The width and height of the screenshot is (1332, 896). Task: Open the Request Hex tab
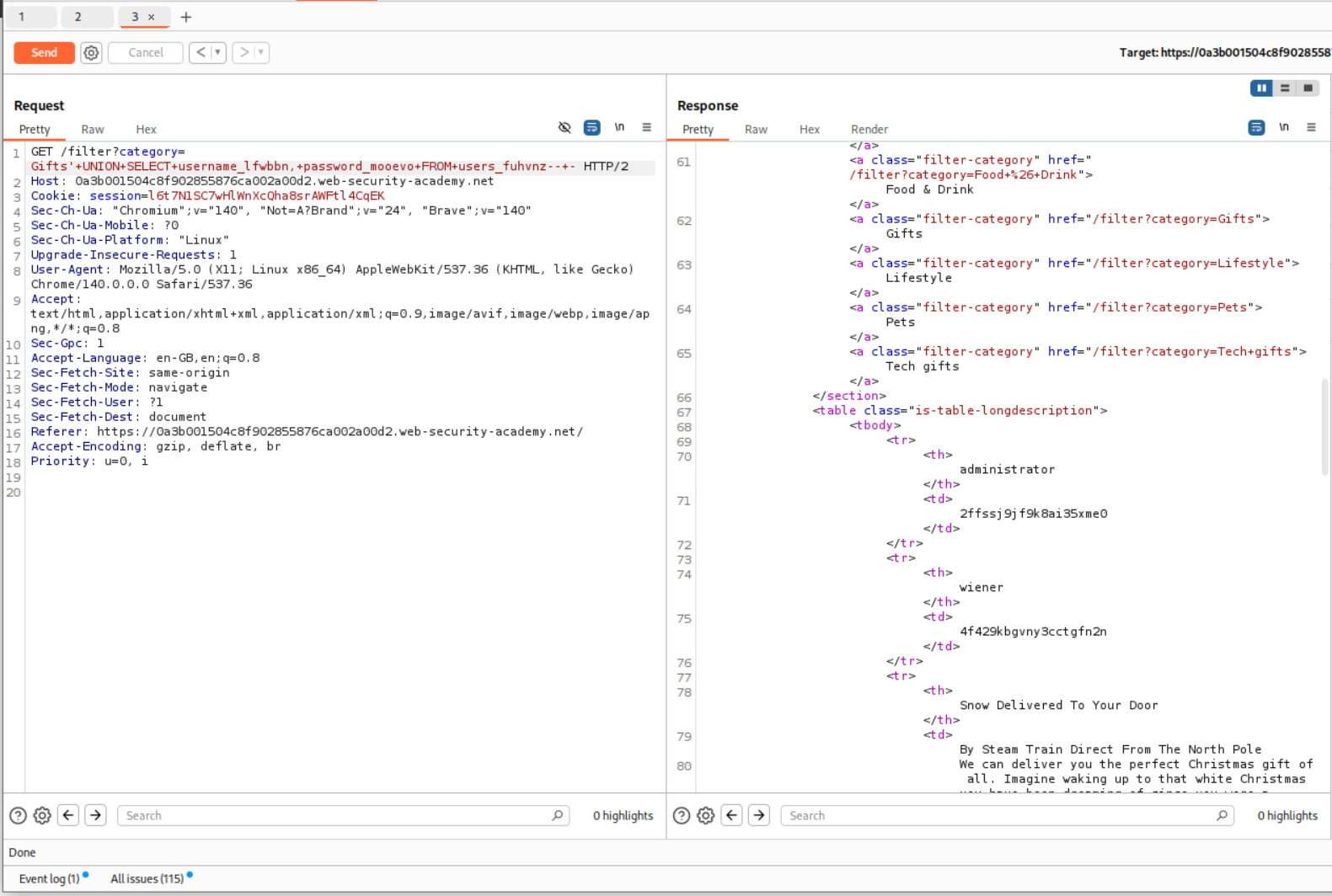[146, 129]
